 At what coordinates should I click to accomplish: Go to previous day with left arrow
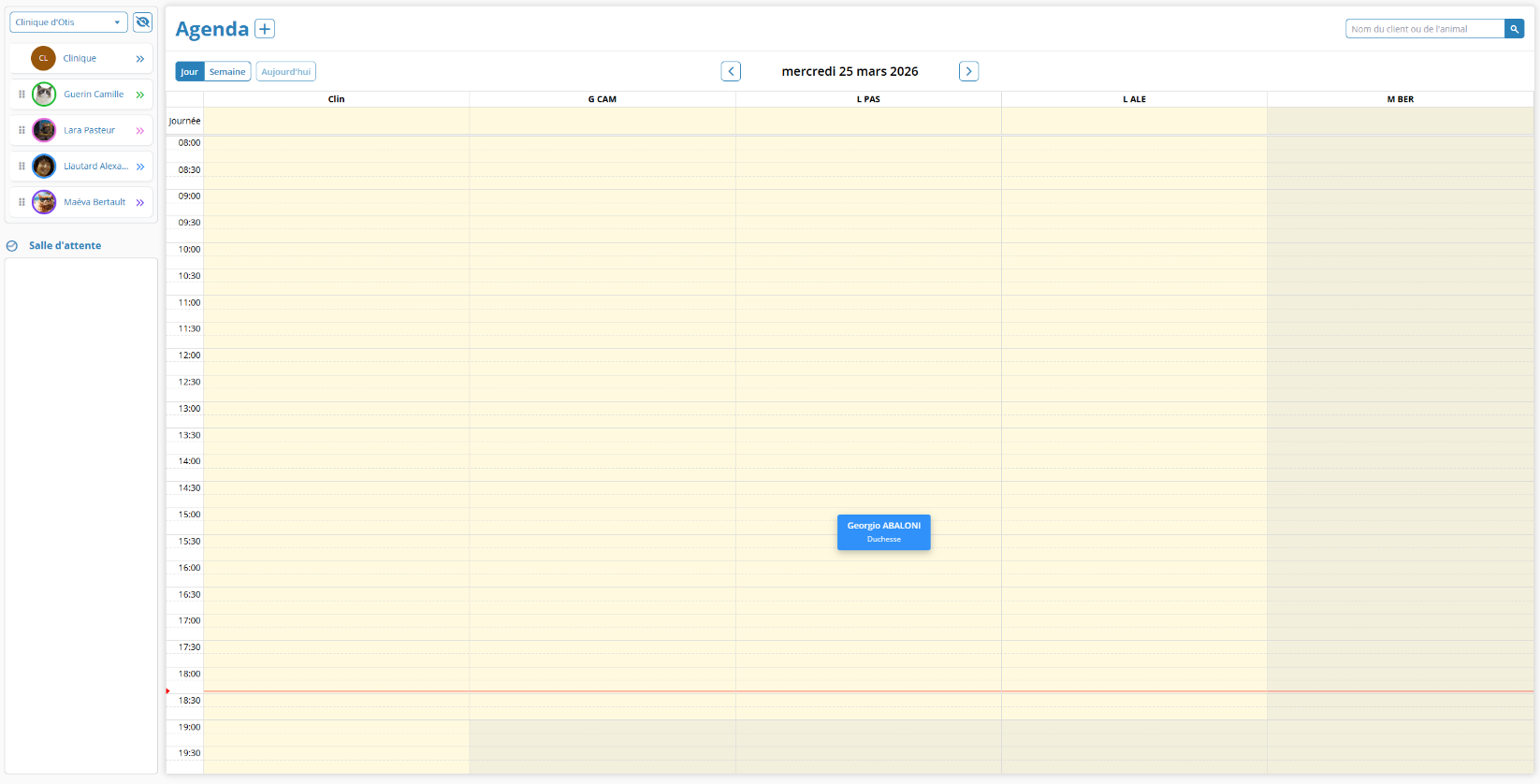(x=731, y=71)
